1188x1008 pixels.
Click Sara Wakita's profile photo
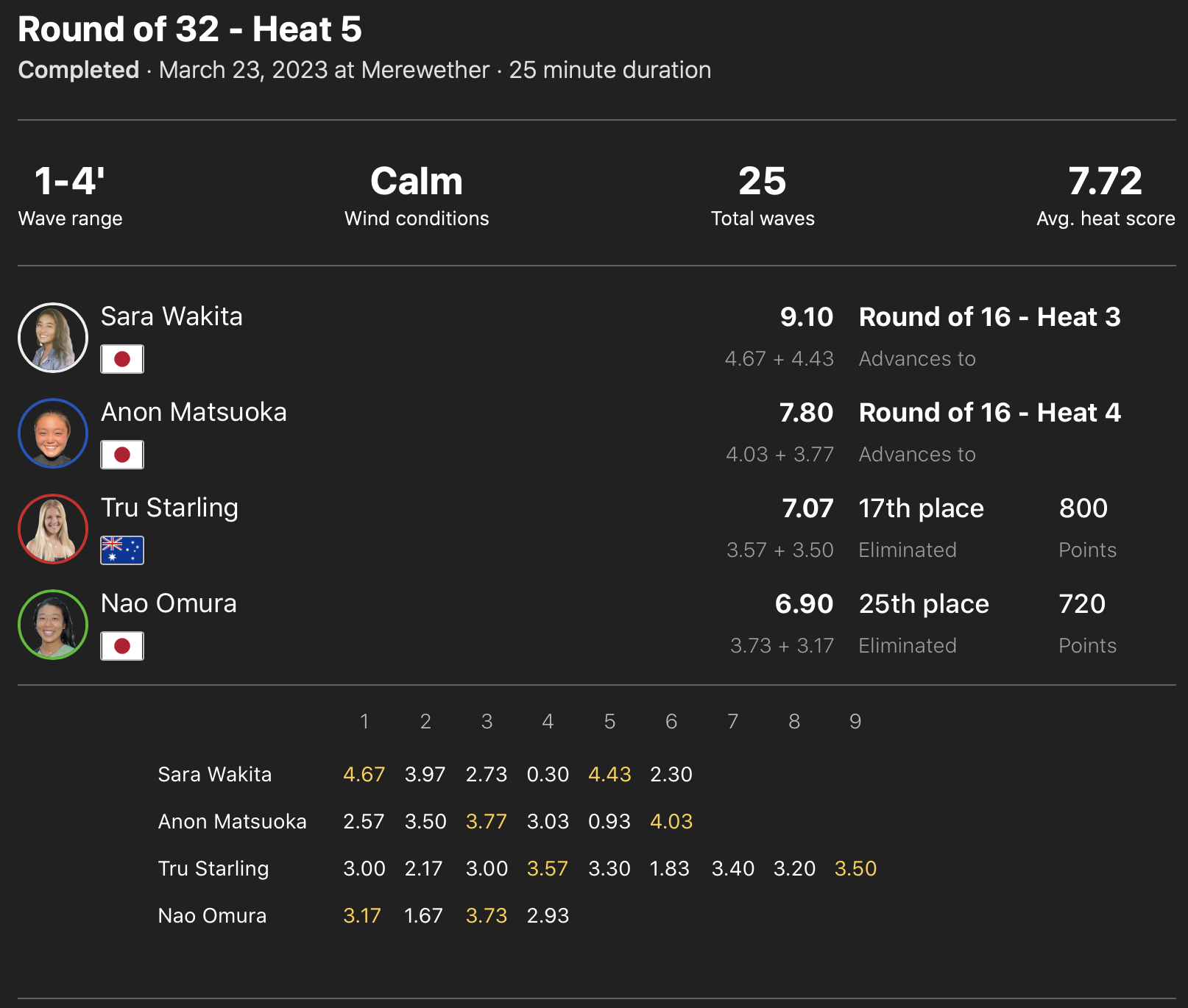(53, 338)
